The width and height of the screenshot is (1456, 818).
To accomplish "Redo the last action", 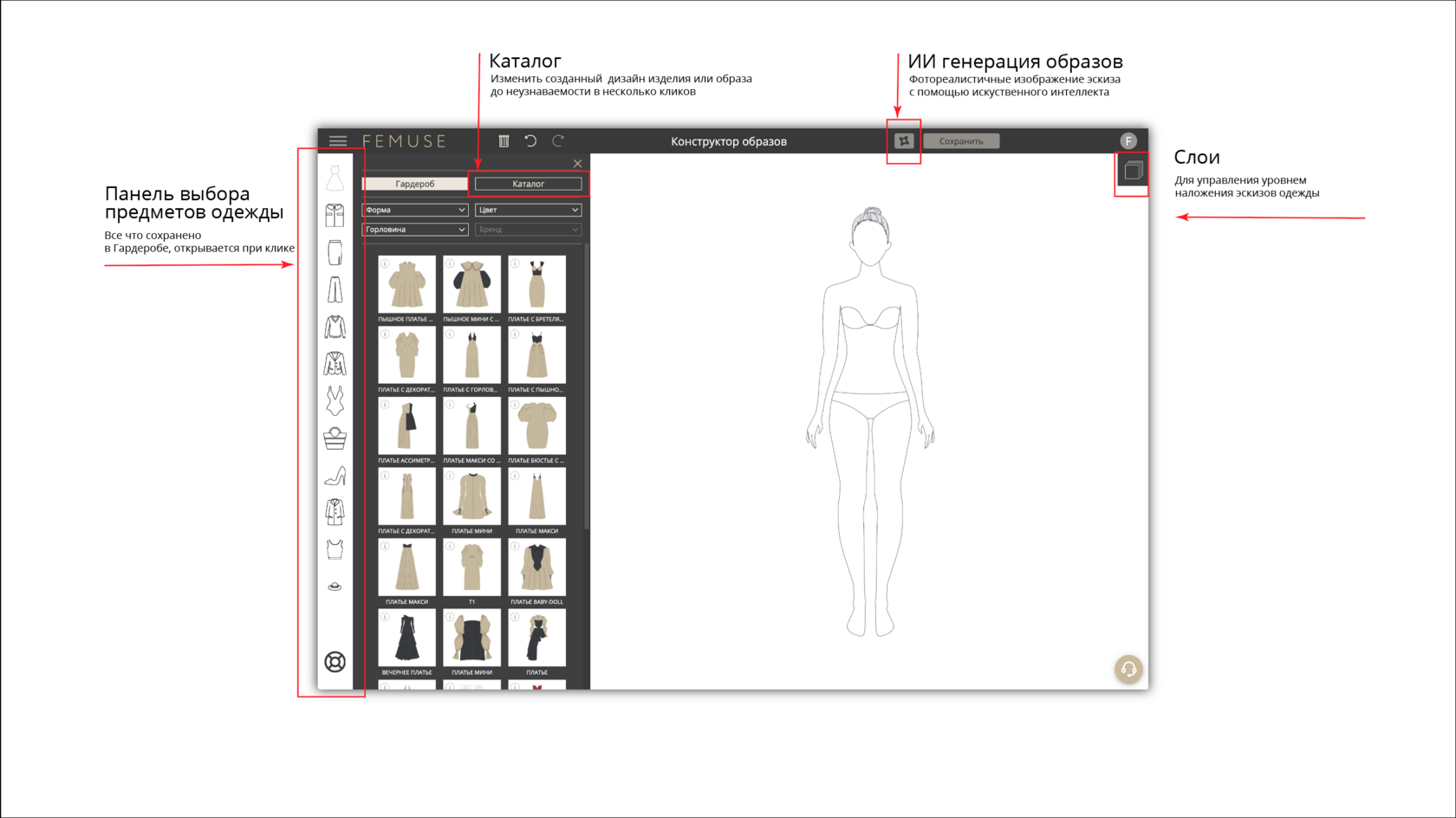I will tap(558, 140).
